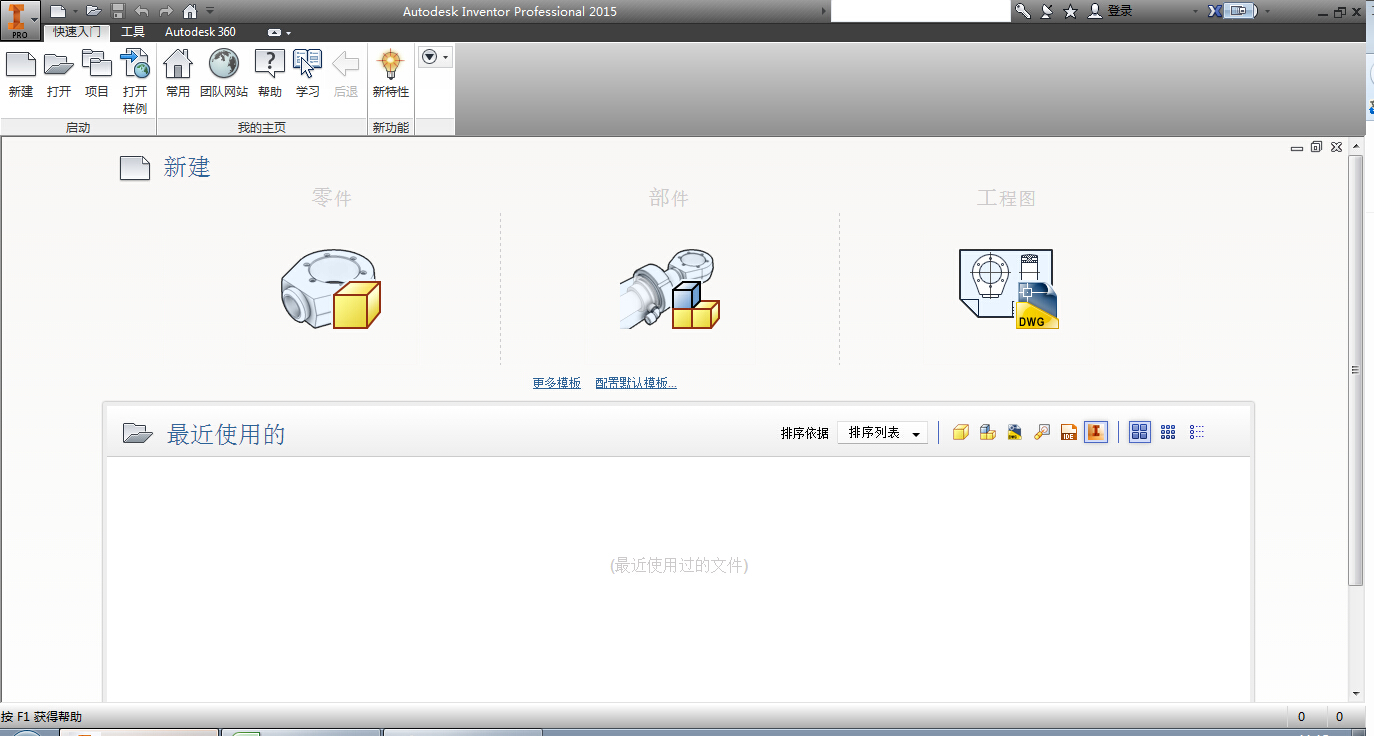Click 登录 to sign in

click(x=1120, y=11)
